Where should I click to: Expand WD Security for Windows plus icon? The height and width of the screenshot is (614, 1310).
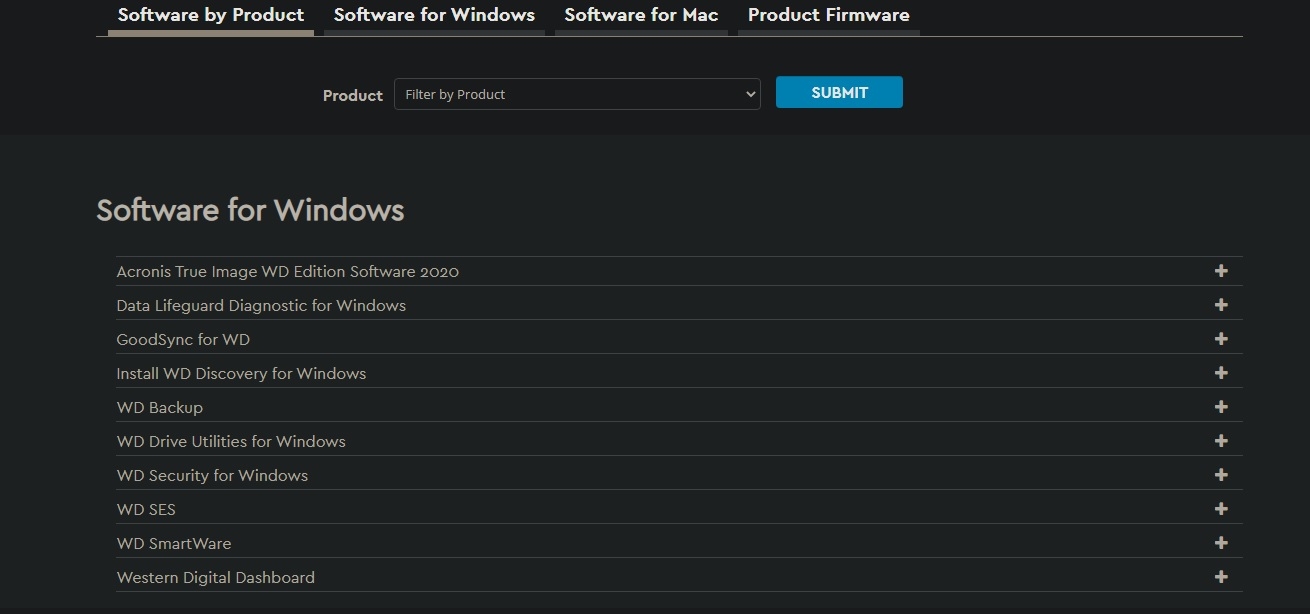1220,475
